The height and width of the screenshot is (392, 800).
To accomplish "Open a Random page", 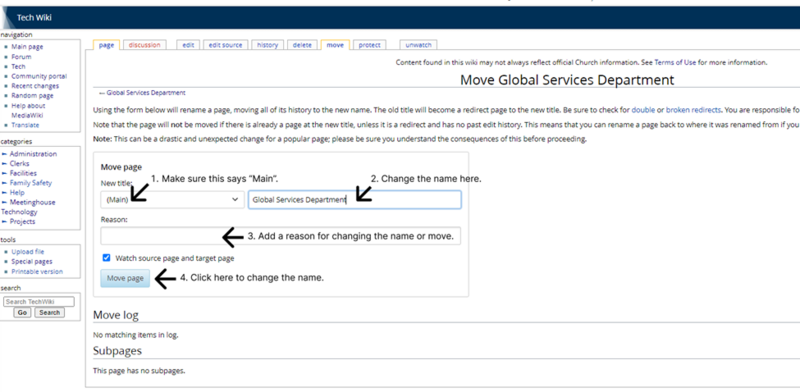I will coord(32,95).
